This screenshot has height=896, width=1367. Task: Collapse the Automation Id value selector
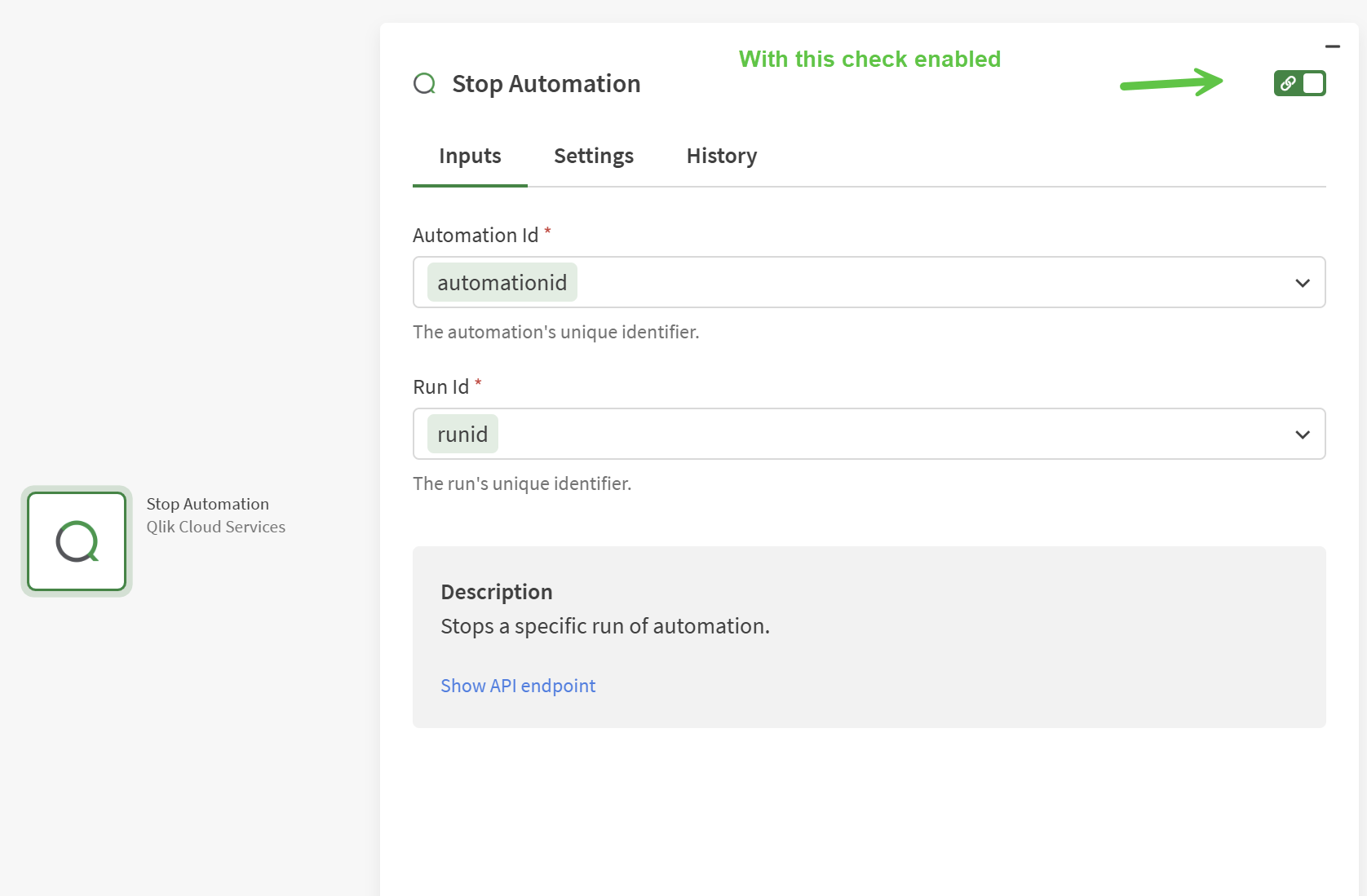click(x=1302, y=282)
